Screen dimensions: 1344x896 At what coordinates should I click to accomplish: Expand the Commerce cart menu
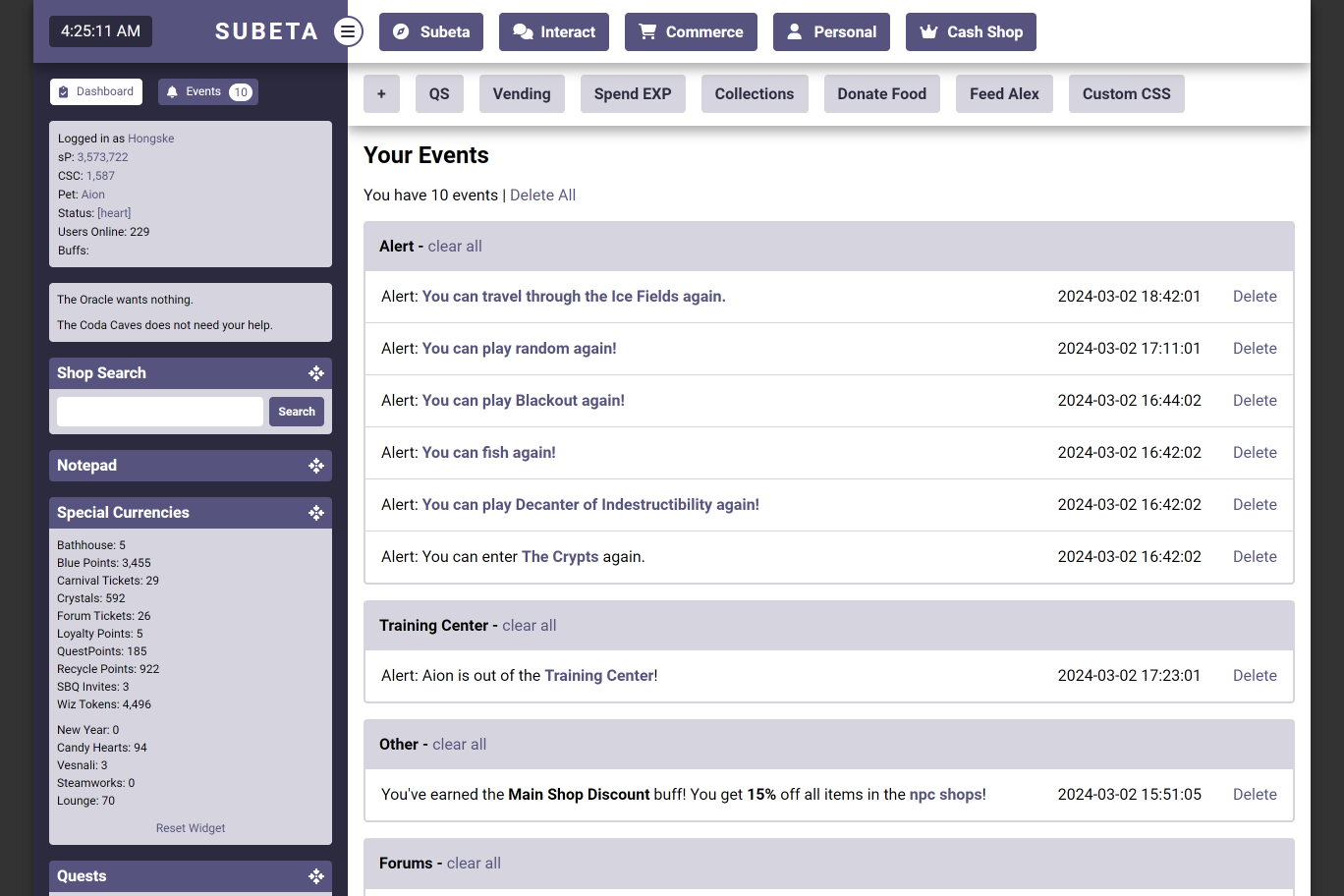tap(691, 32)
